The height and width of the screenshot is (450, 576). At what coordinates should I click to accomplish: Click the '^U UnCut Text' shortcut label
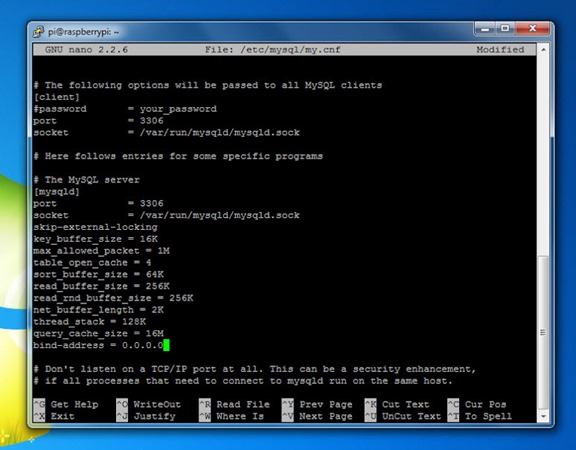pos(403,416)
